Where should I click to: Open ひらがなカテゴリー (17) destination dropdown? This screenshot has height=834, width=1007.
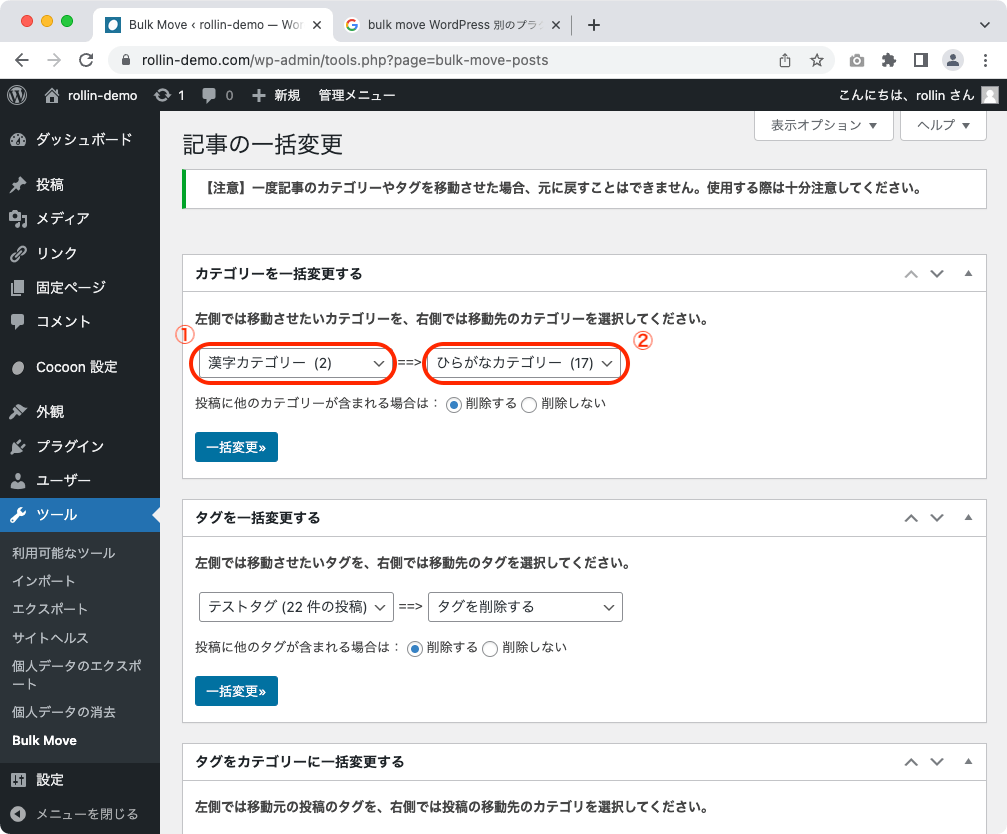[x=524, y=363]
